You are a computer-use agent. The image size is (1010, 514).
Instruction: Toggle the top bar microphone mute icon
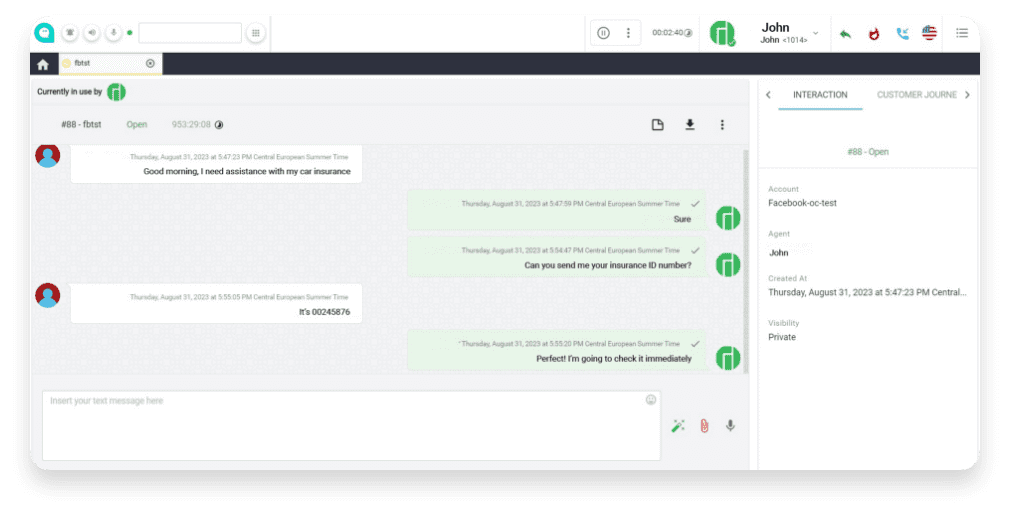click(x=113, y=33)
